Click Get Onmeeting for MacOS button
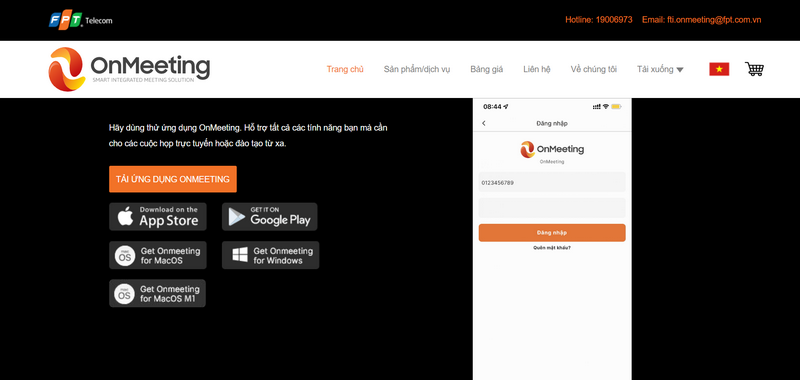Screen dimensions: 800x380 158,255
